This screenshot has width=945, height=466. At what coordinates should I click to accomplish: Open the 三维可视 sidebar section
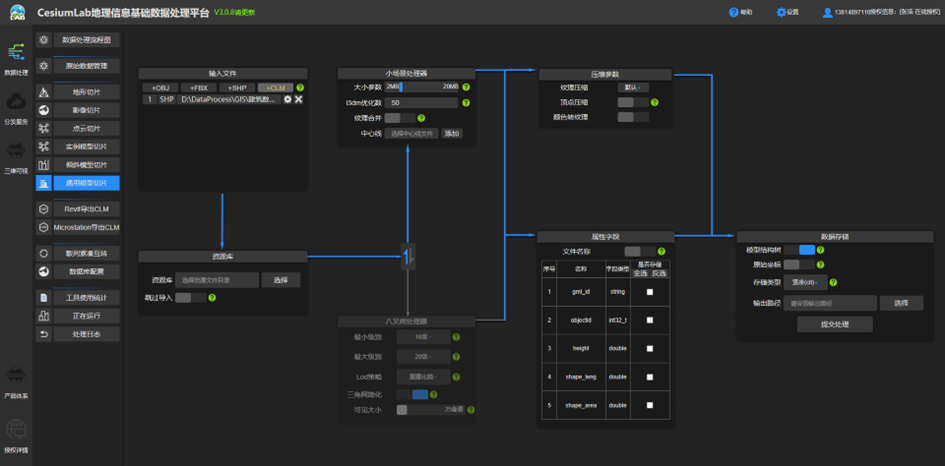16,158
